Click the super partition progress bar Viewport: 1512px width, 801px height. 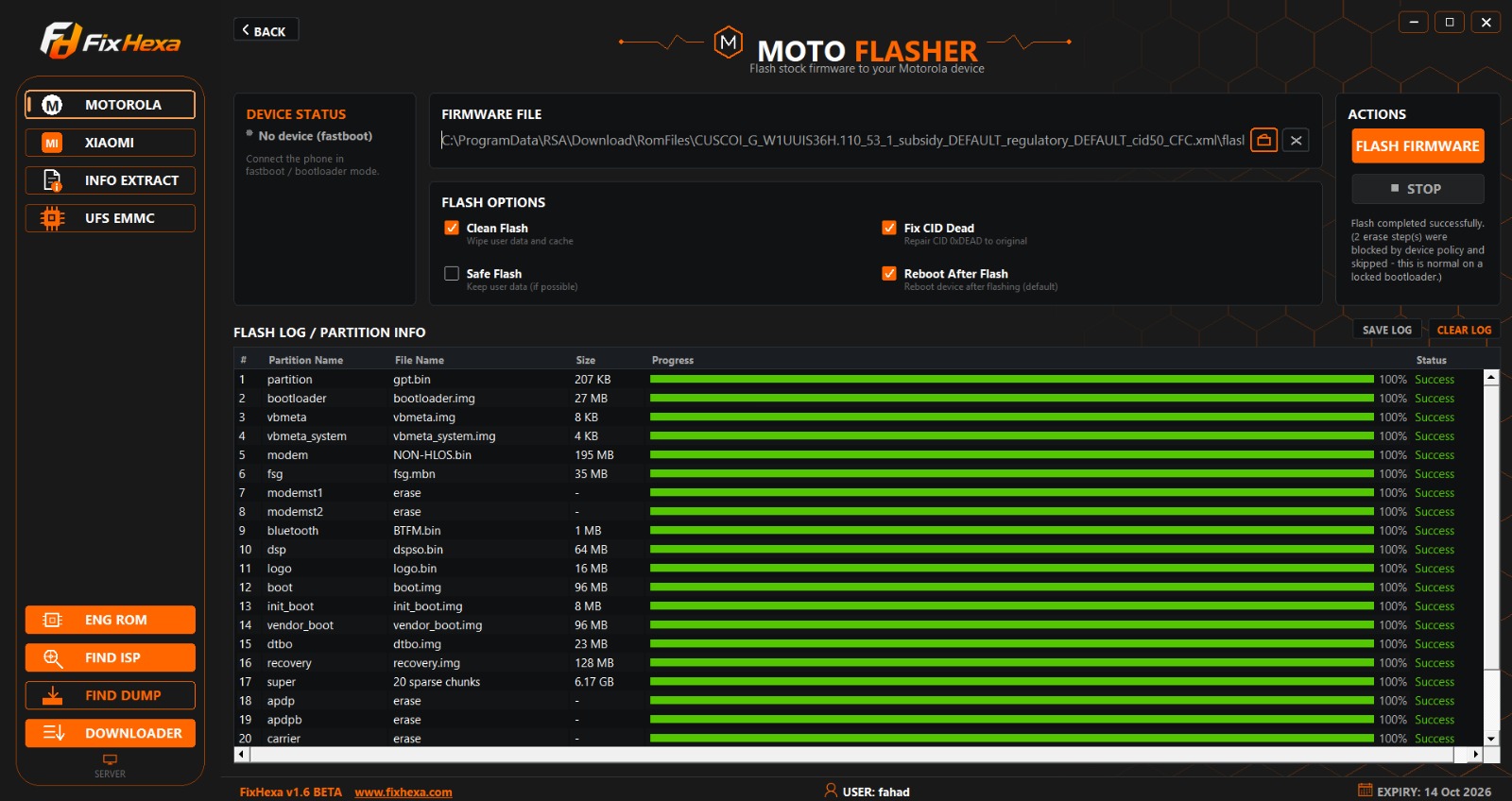pos(1012,681)
